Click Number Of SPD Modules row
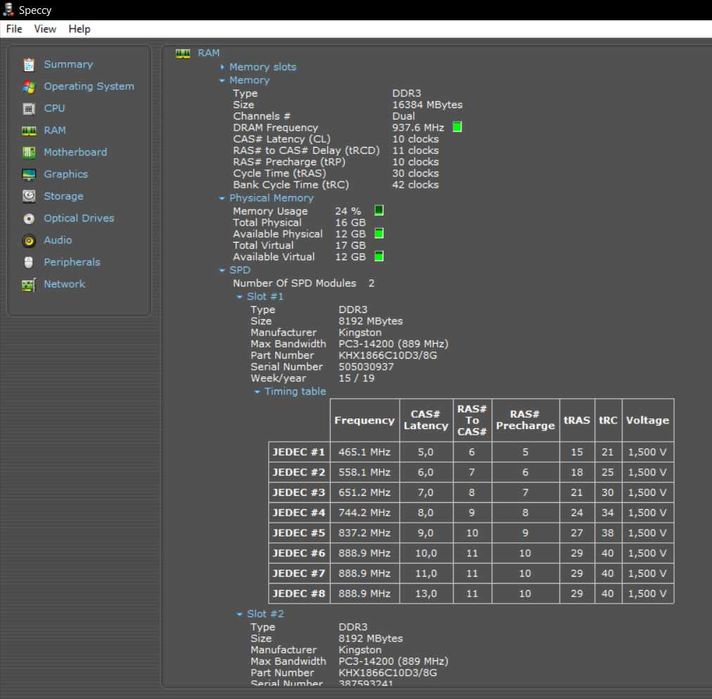 click(x=304, y=283)
